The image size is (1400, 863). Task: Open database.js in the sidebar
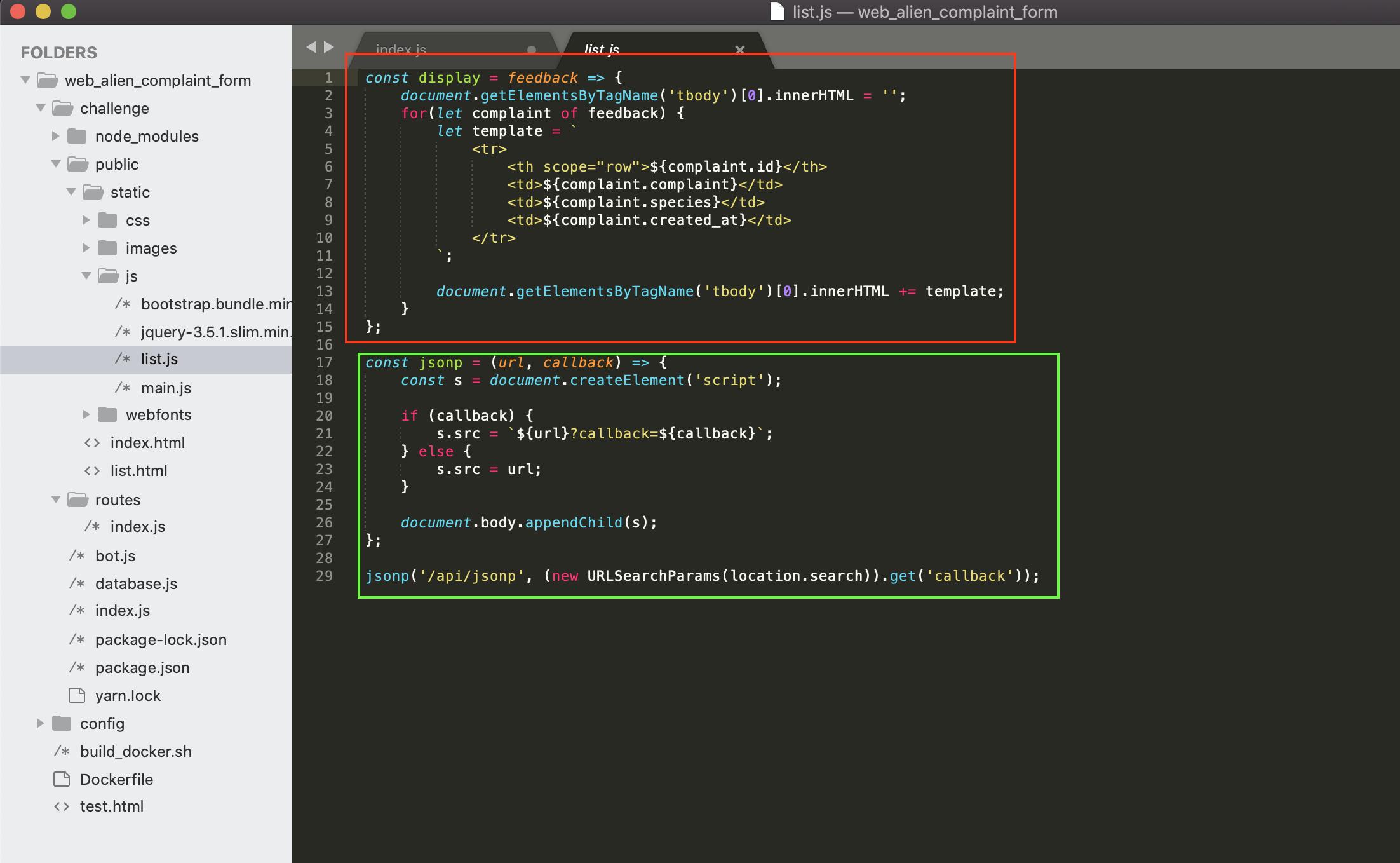(x=136, y=583)
